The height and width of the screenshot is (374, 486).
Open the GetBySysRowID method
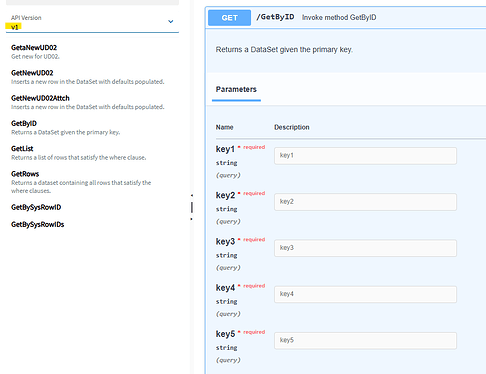click(x=36, y=207)
